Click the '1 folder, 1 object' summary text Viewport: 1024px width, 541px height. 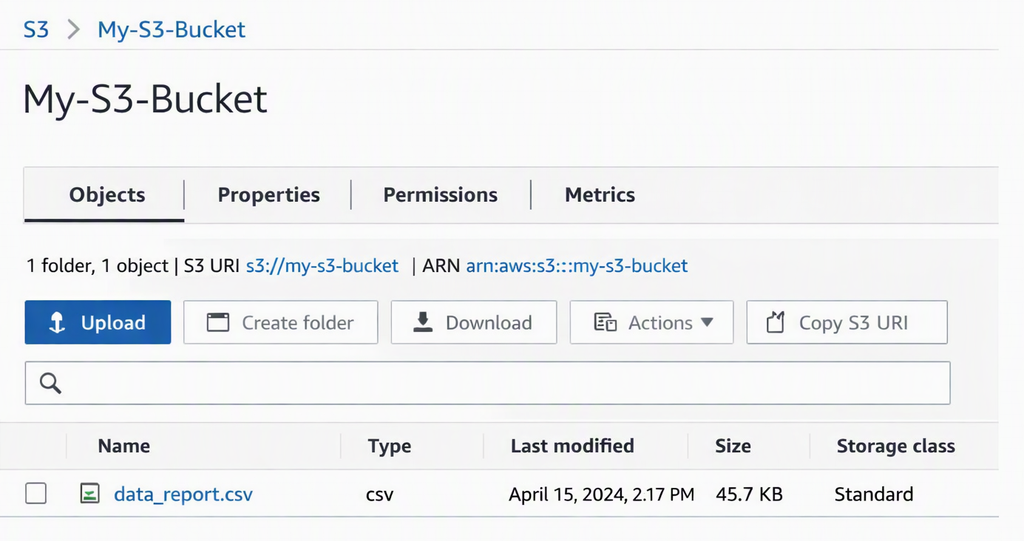97,266
